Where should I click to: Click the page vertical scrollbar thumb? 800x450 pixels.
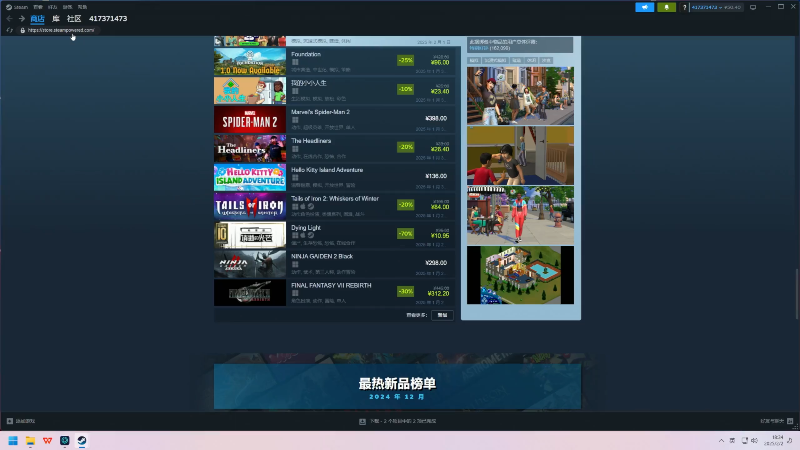(x=797, y=293)
